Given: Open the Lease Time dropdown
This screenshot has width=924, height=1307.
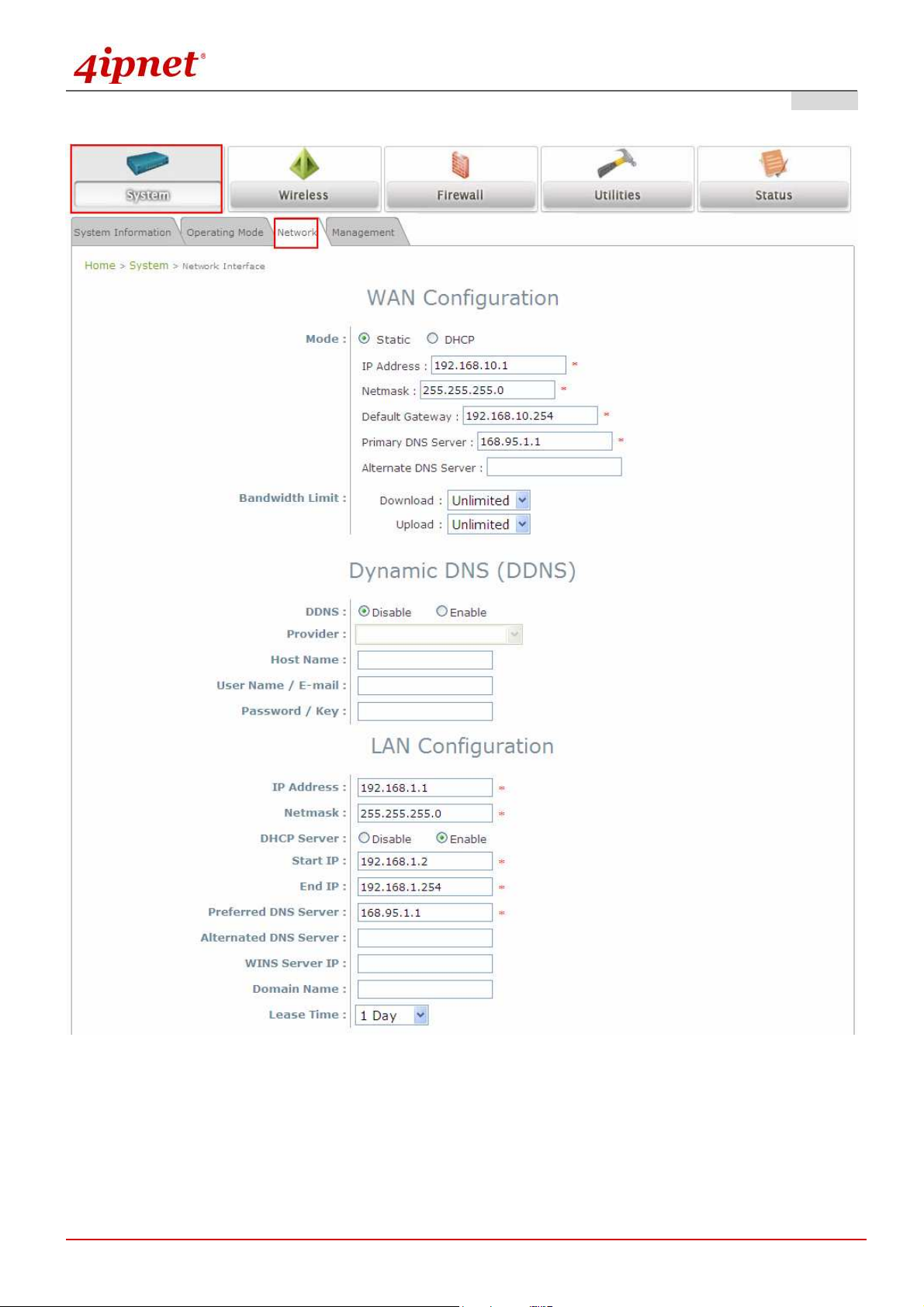Looking at the screenshot, I should click(392, 1015).
